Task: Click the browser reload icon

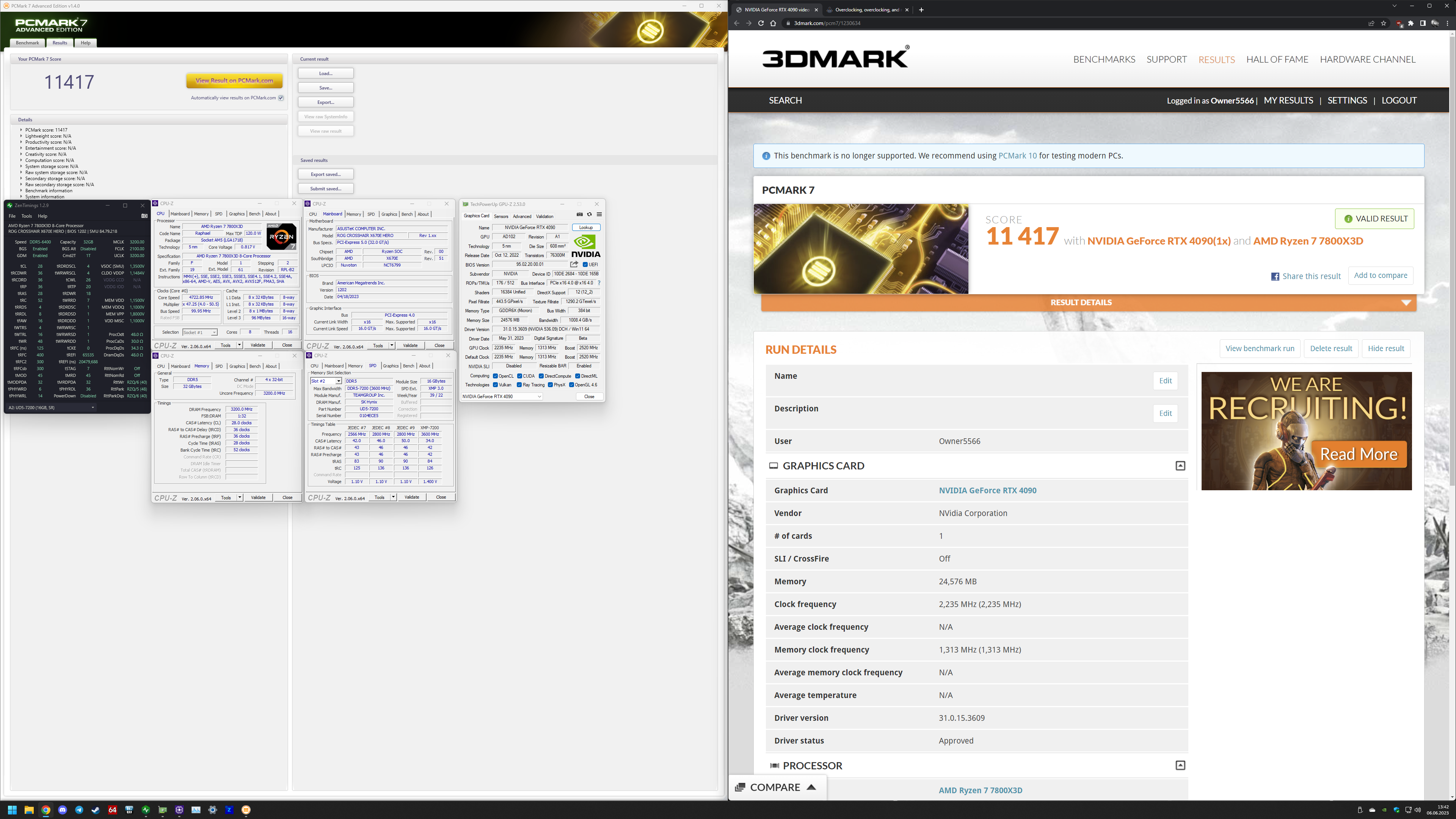Action: point(761,23)
